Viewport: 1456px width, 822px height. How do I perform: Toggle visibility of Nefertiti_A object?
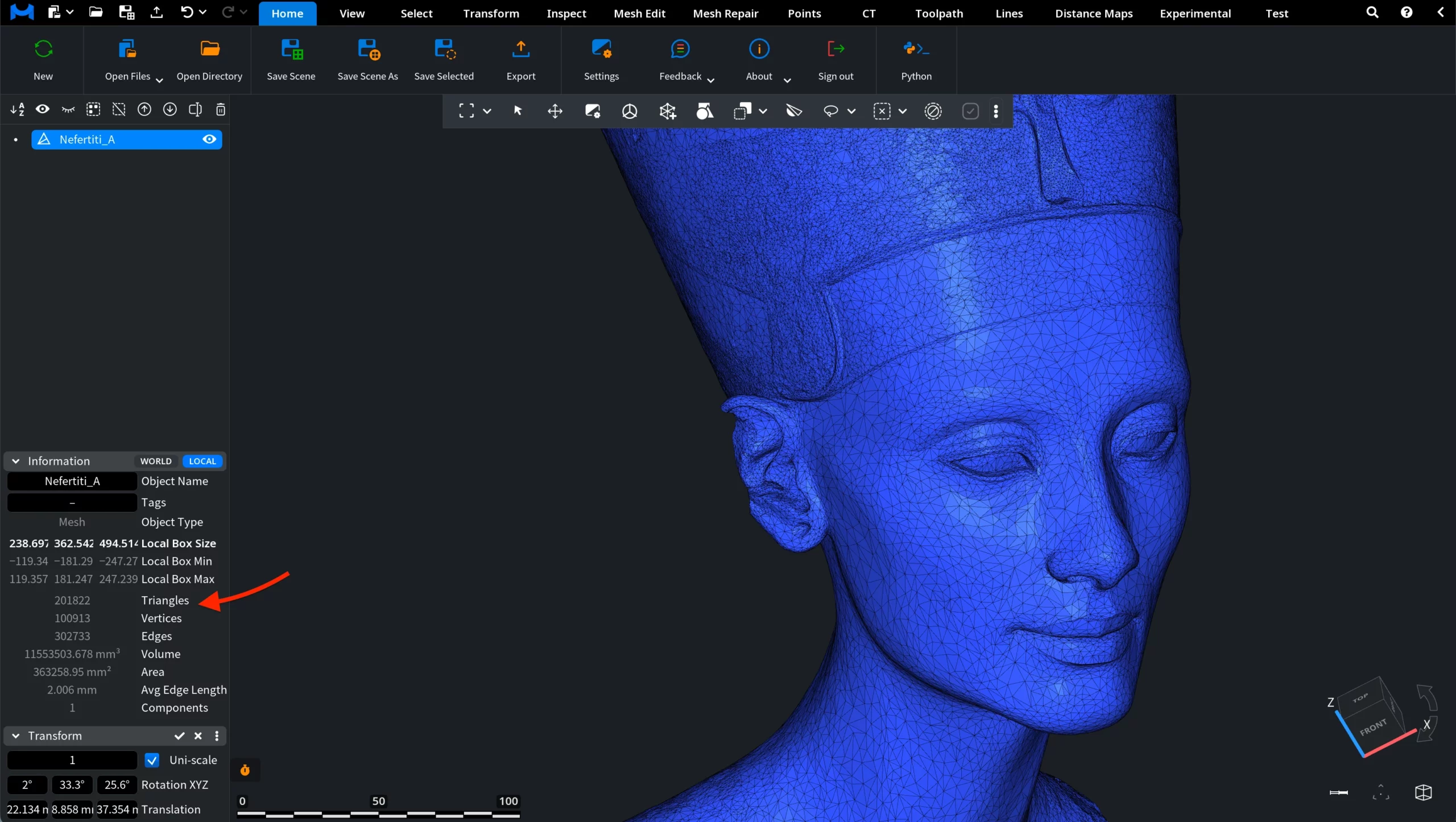click(x=209, y=139)
